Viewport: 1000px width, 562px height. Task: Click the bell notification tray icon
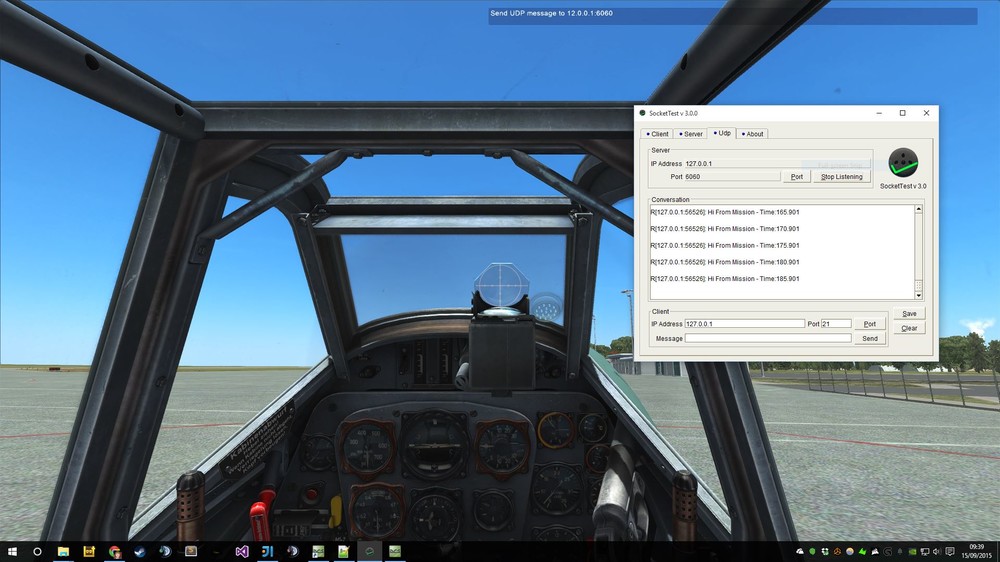click(x=900, y=552)
